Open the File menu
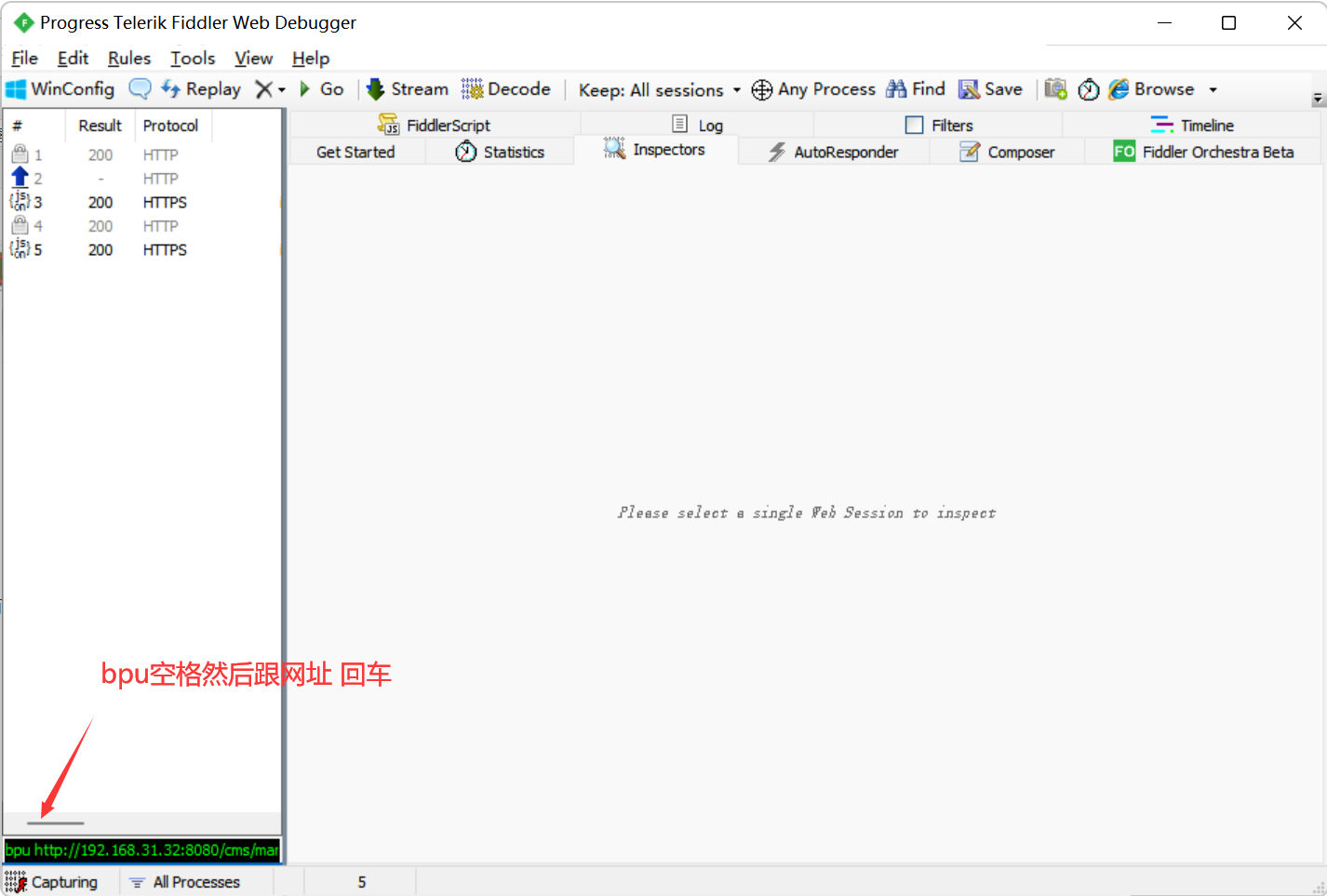 click(25, 59)
